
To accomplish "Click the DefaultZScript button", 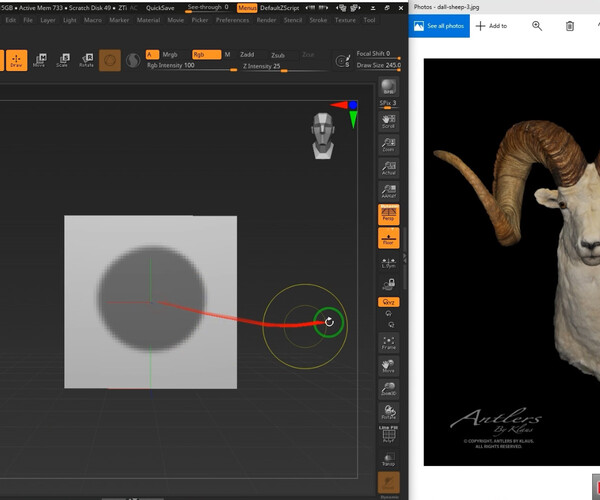I will point(280,8).
